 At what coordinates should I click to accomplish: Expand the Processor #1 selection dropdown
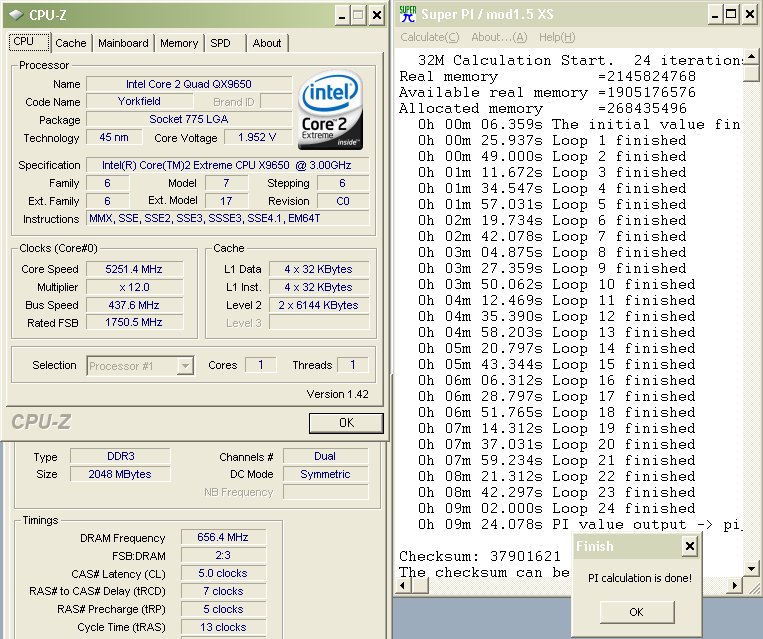coord(185,366)
